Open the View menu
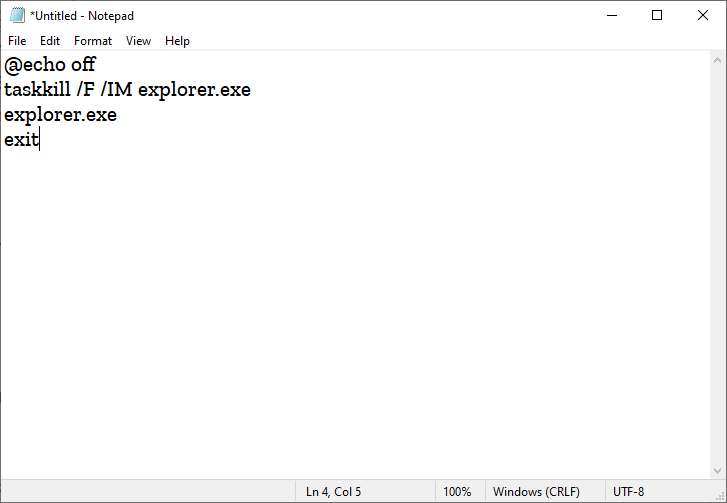The height and width of the screenshot is (503, 727). (x=138, y=41)
